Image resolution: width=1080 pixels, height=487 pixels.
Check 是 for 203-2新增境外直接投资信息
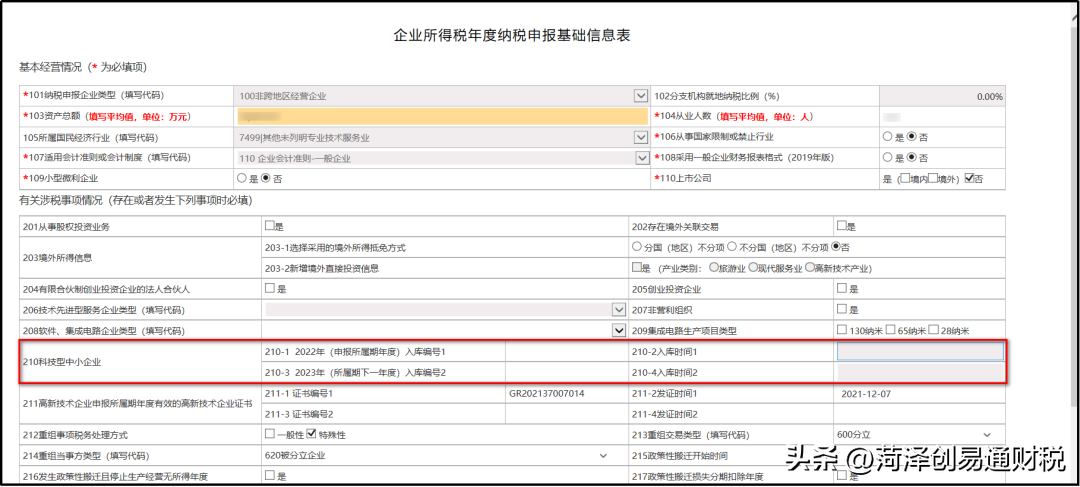point(636,267)
